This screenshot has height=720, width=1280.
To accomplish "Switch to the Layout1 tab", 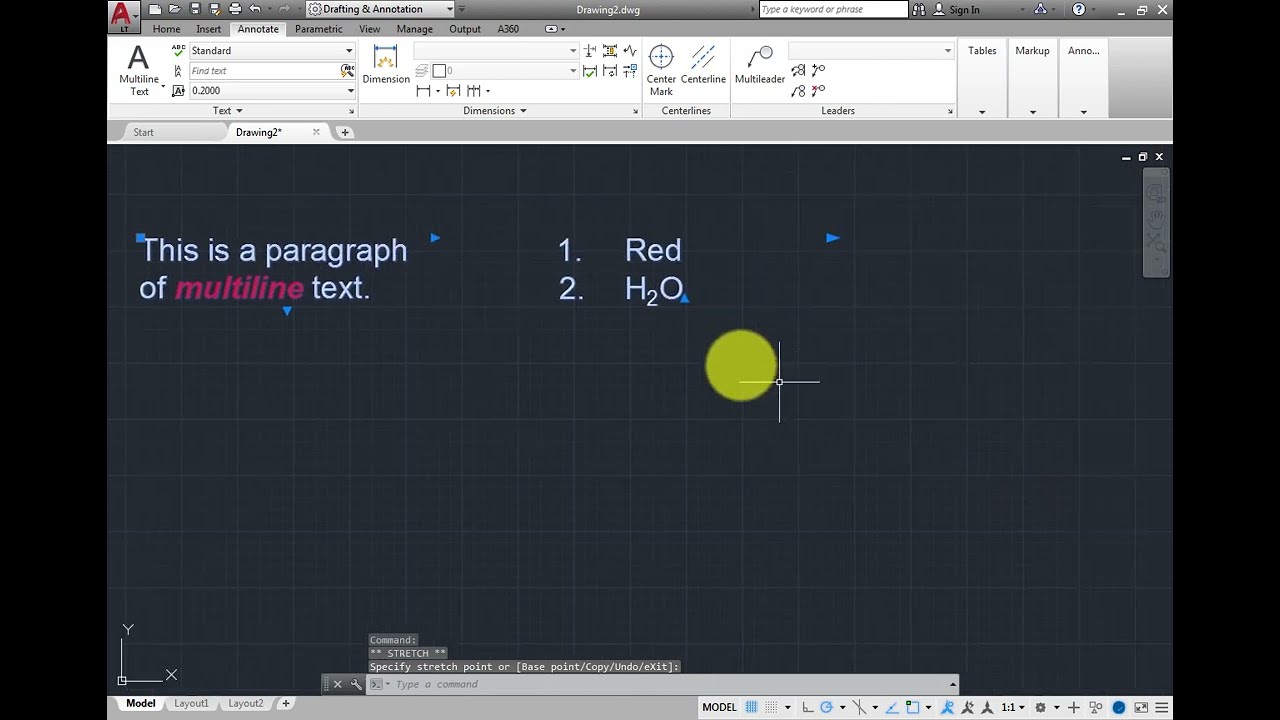I will 191,703.
